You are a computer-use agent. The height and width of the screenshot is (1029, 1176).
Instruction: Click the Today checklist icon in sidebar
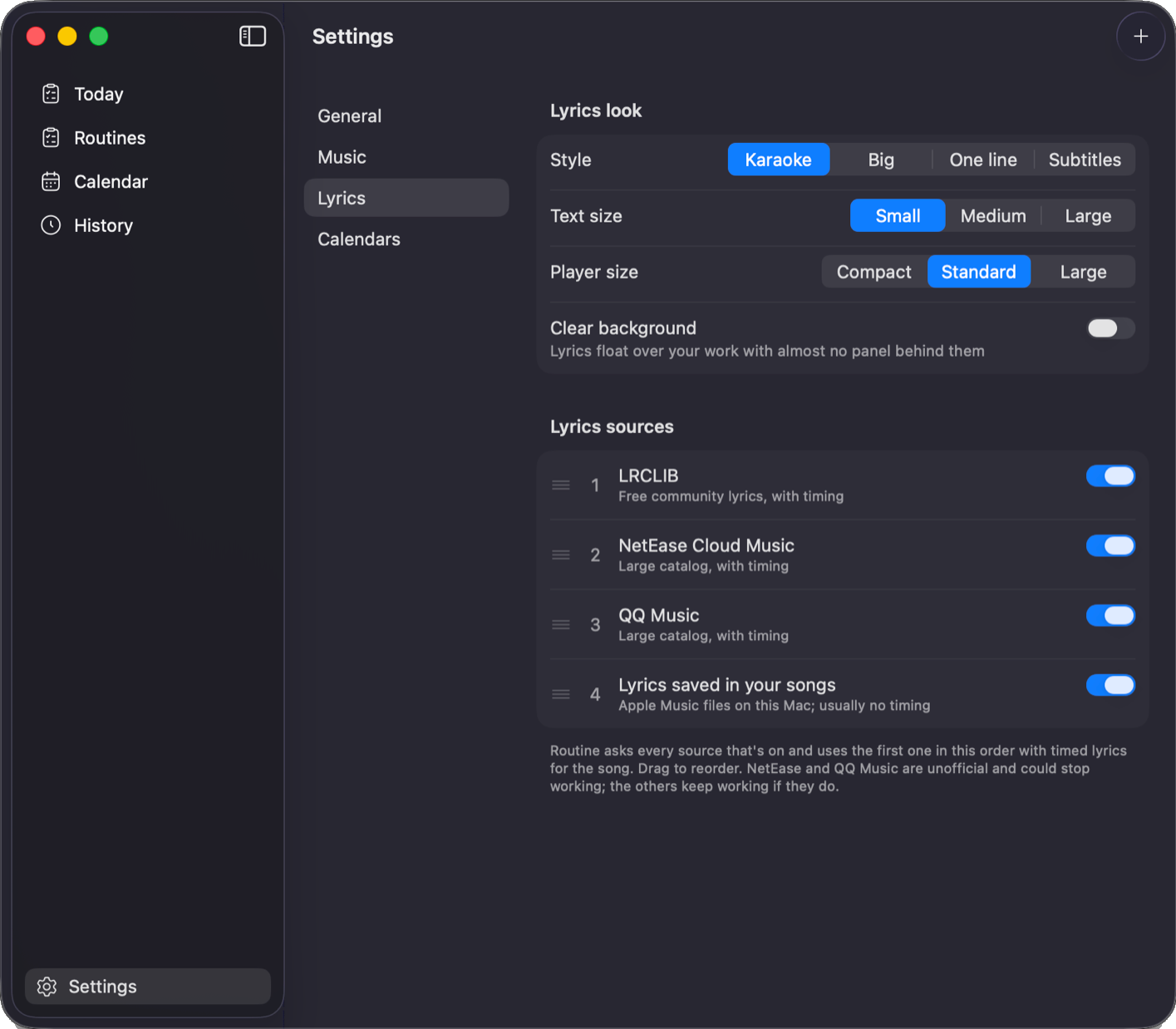51,94
